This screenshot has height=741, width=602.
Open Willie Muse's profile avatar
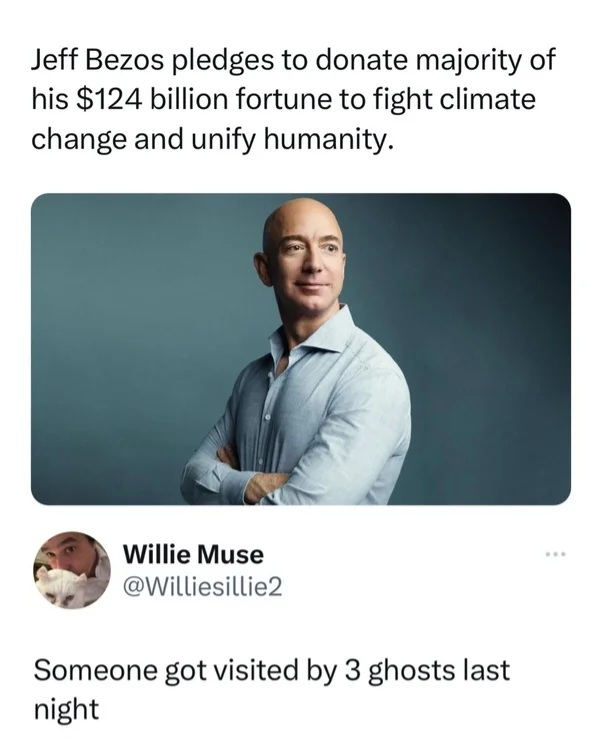pos(72,570)
